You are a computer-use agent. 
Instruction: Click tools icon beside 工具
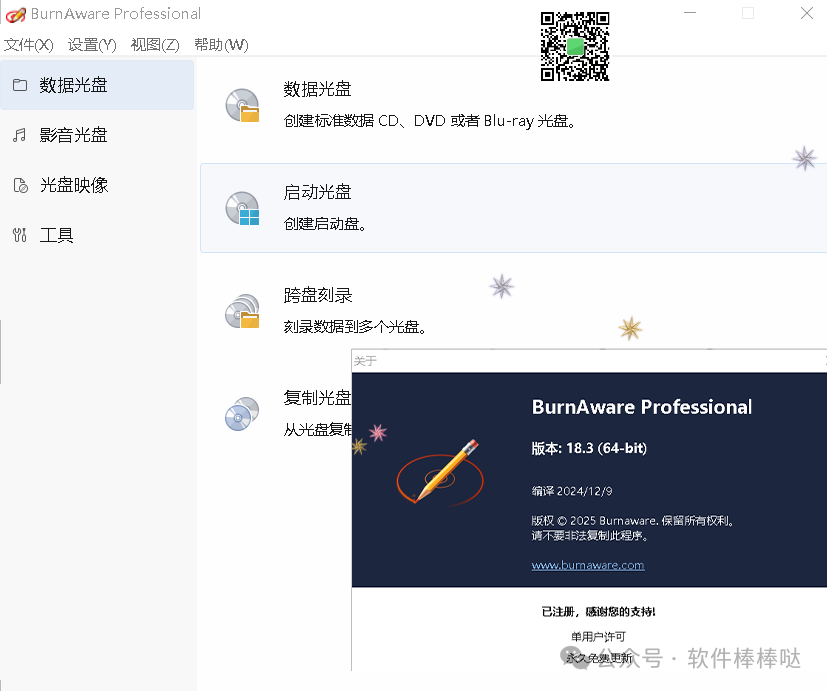(20, 235)
